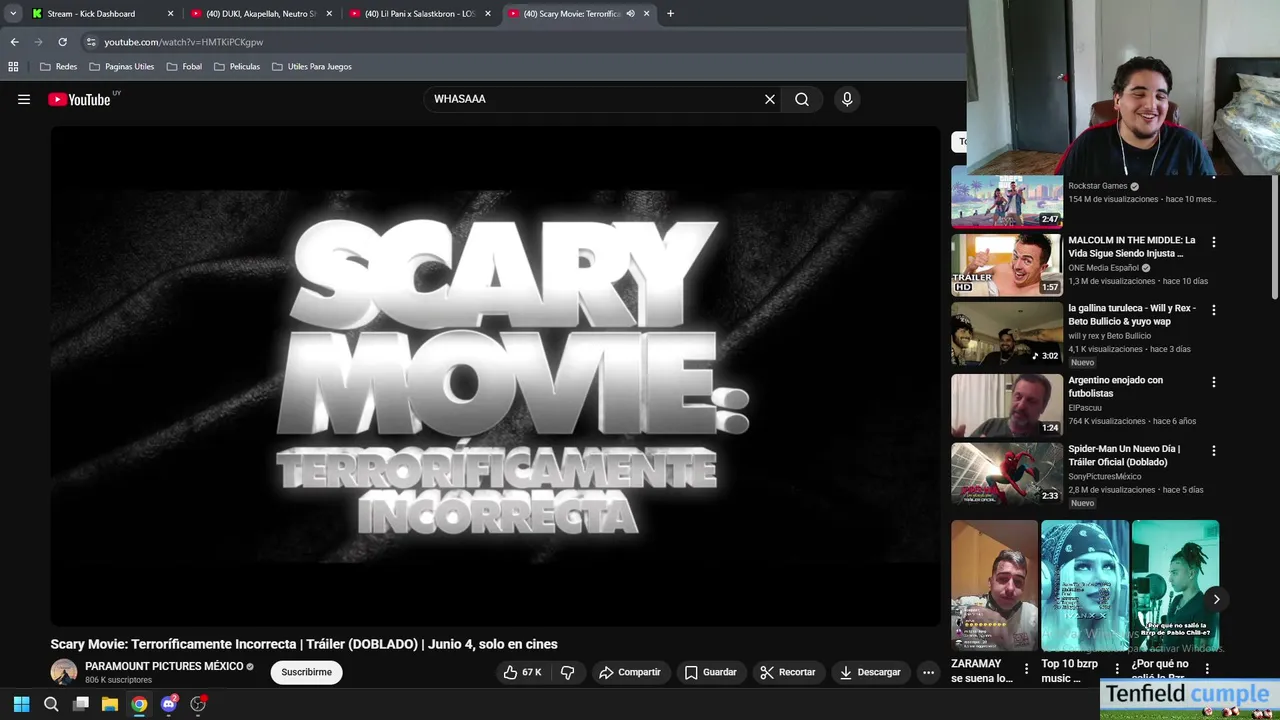Image resolution: width=1280 pixels, height=720 pixels.
Task: Go back with the browser back arrow
Action: (14, 42)
